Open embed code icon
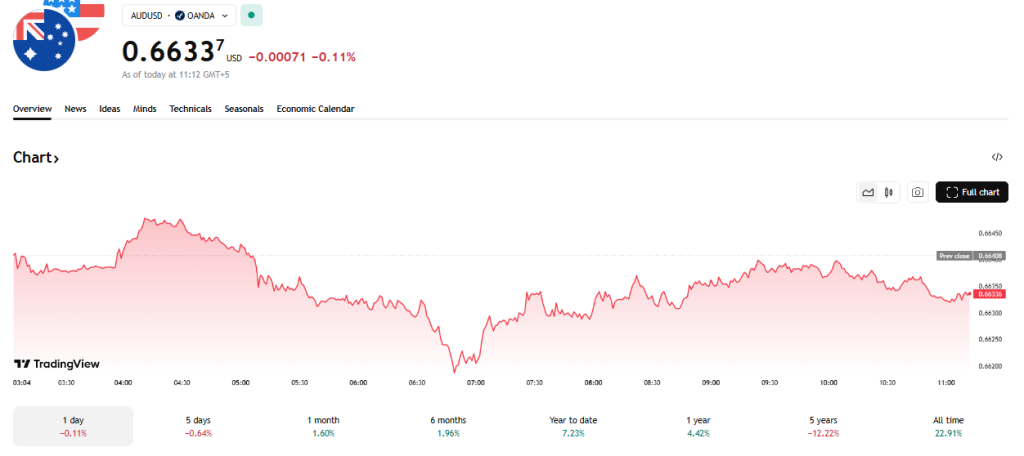 pos(997,157)
